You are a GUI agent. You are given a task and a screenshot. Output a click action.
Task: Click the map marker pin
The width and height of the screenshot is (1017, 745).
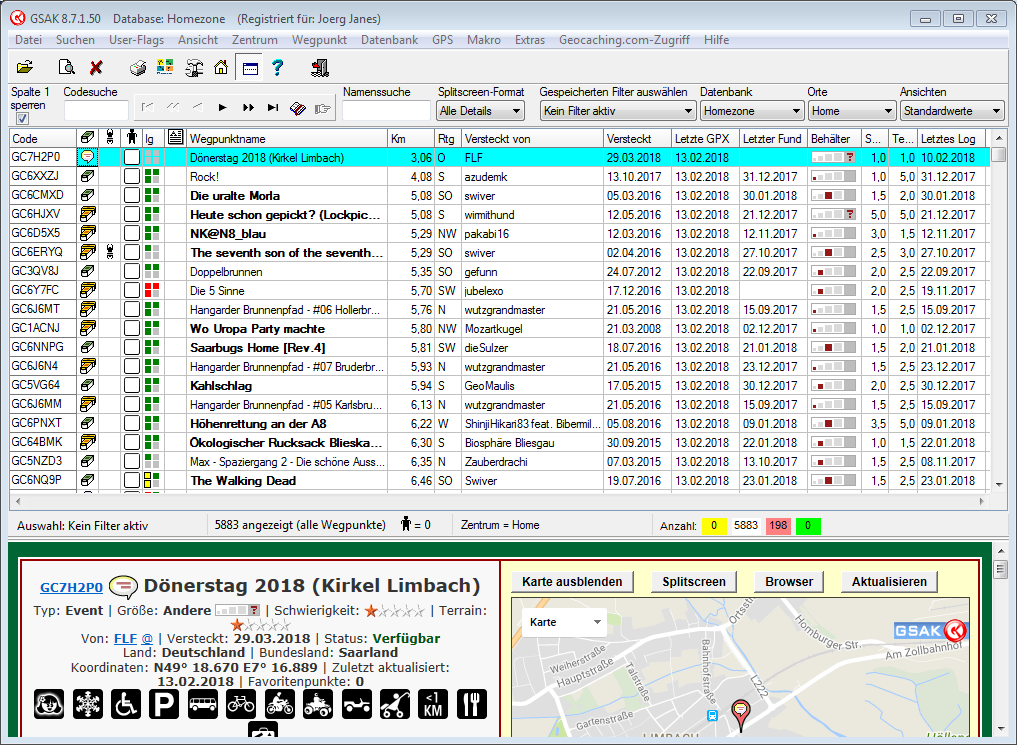(740, 713)
